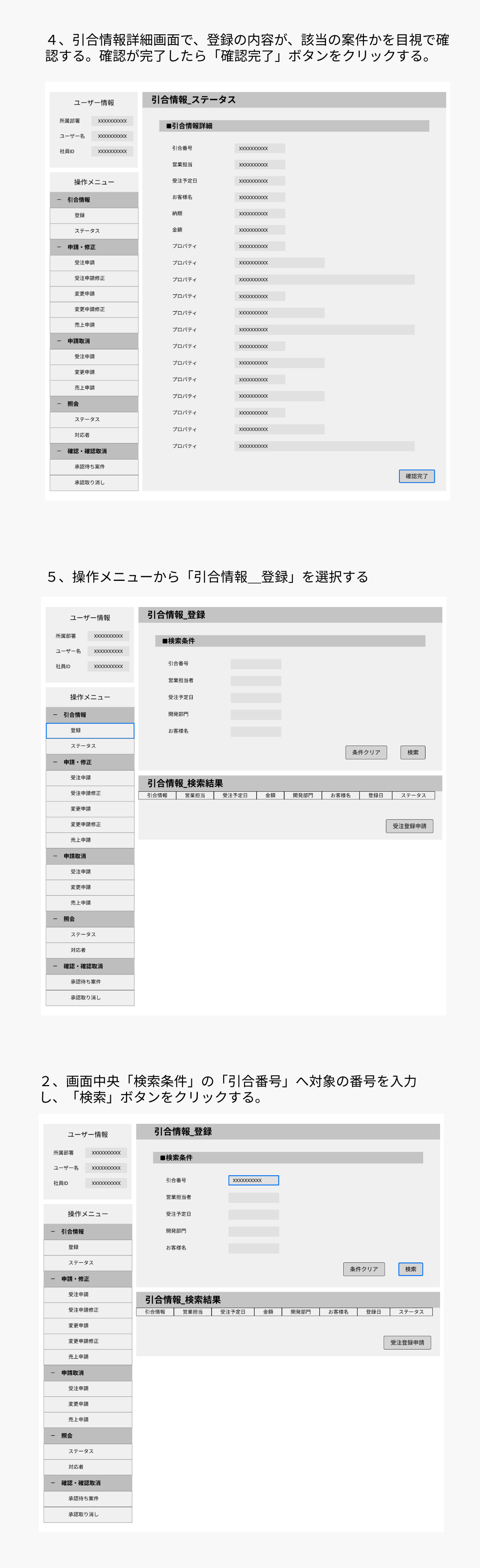480x1568 pixels.
Task: Open 対応者 under 照会 in step 4 screen
Action: (94, 435)
